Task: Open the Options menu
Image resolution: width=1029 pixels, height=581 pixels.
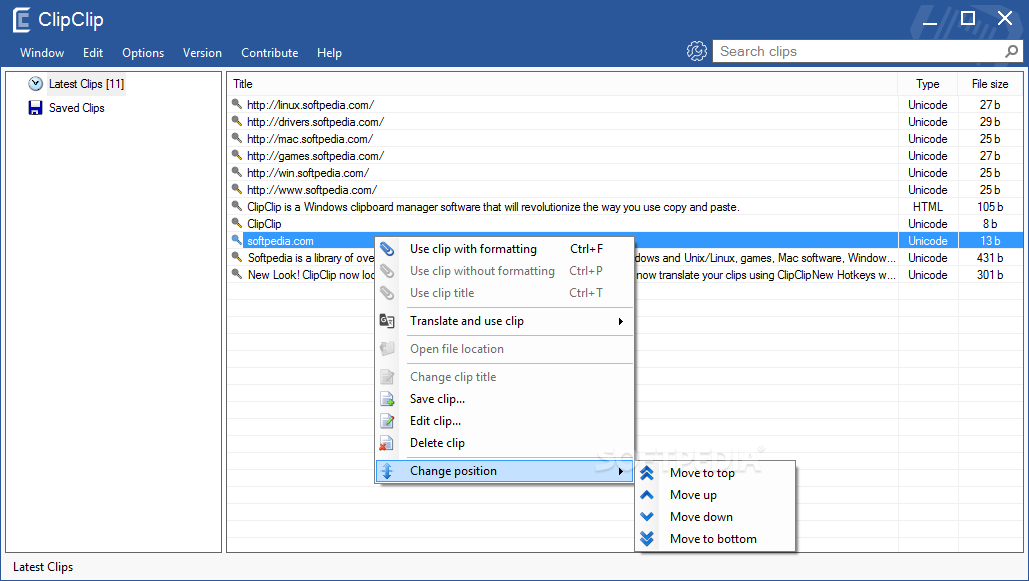Action: point(143,53)
